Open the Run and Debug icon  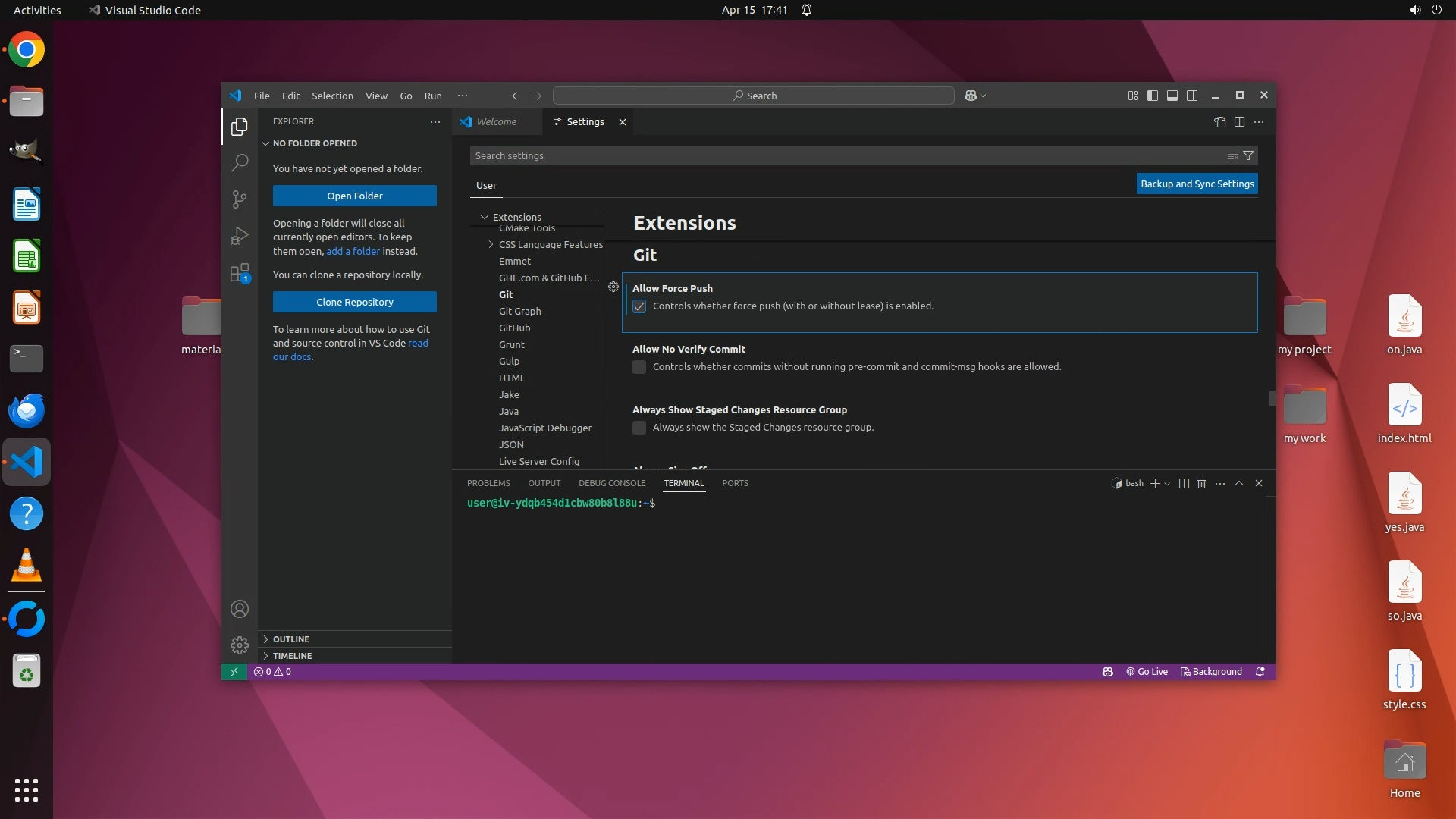coord(239,236)
